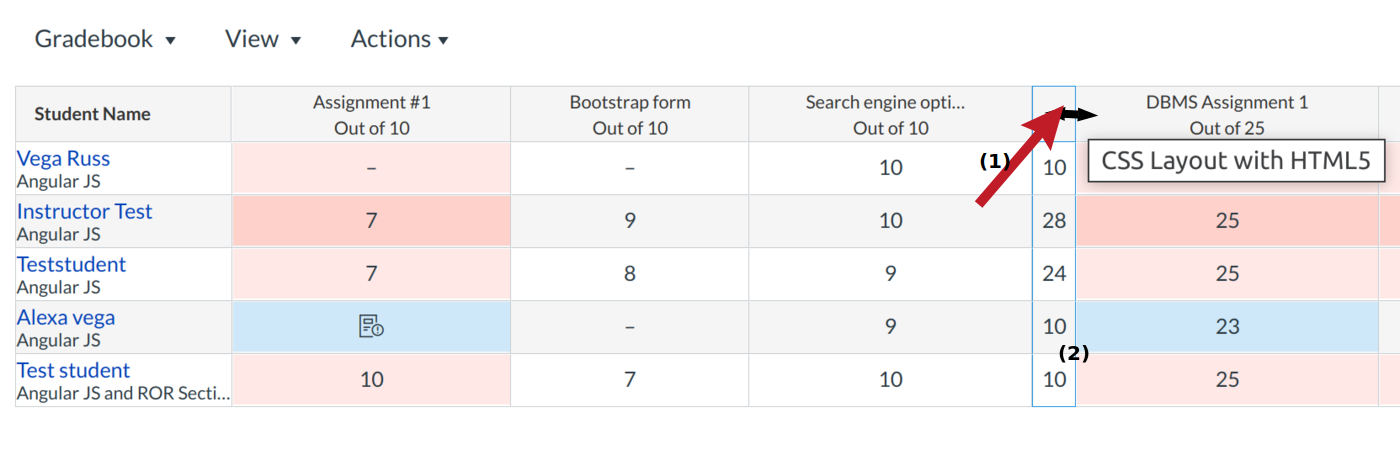Select the Bootstrap form column header
Screen dimensions: 1400x460
tap(630, 114)
